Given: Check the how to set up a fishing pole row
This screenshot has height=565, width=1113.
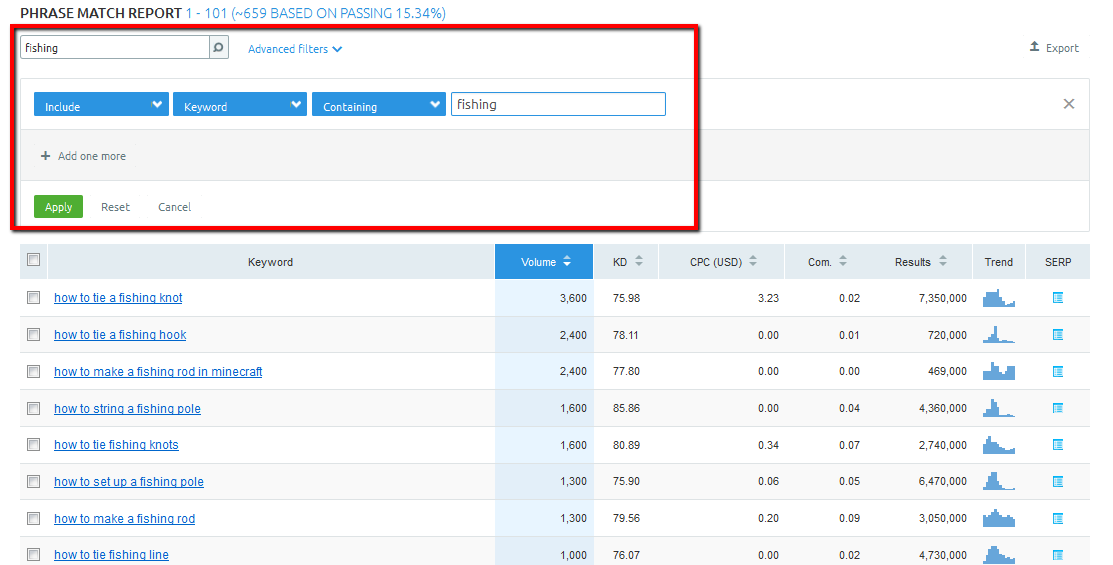Looking at the screenshot, I should coord(33,481).
